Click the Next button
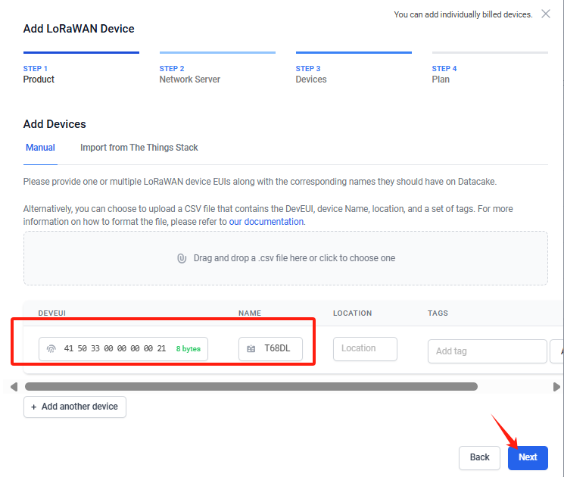This screenshot has width=564, height=477. [528, 458]
